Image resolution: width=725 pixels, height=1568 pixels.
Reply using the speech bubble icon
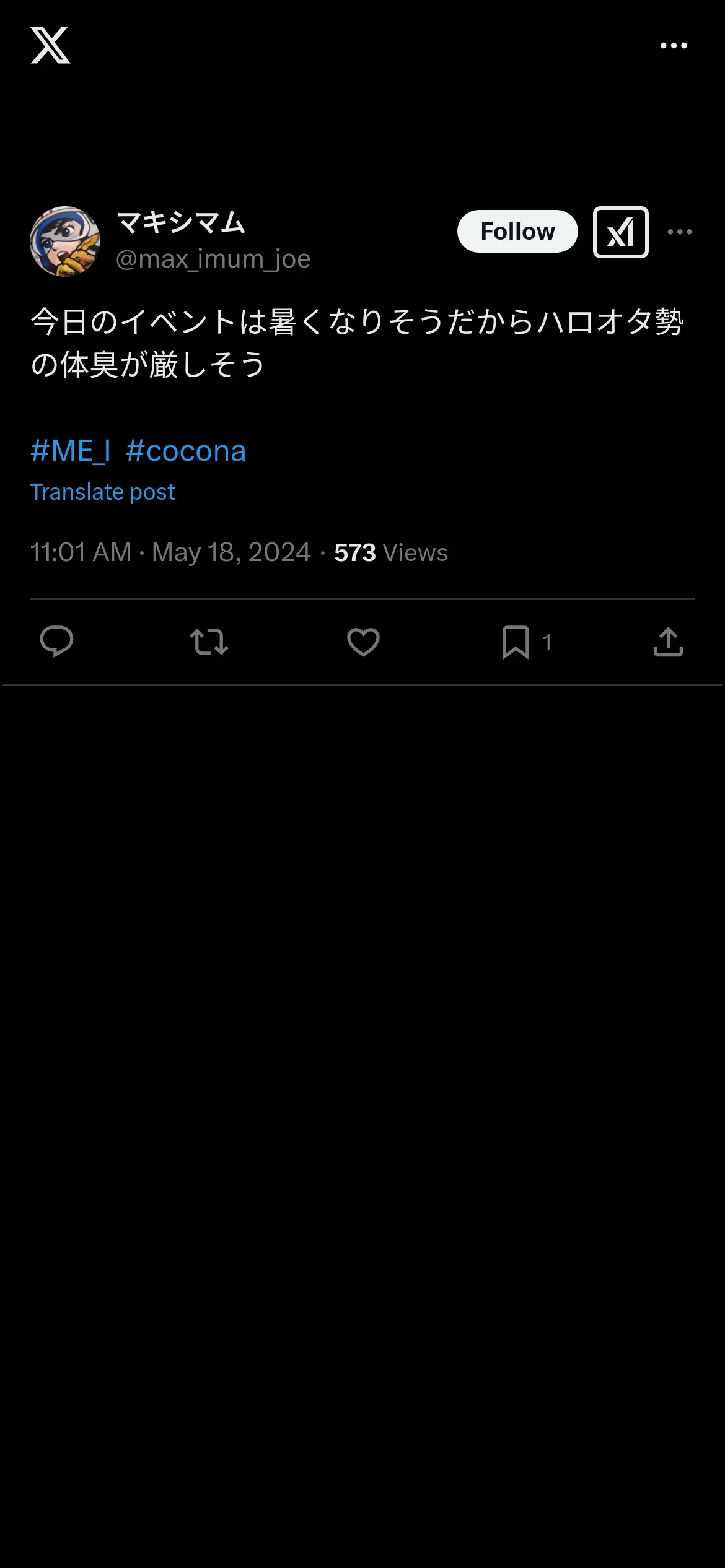pos(56,642)
